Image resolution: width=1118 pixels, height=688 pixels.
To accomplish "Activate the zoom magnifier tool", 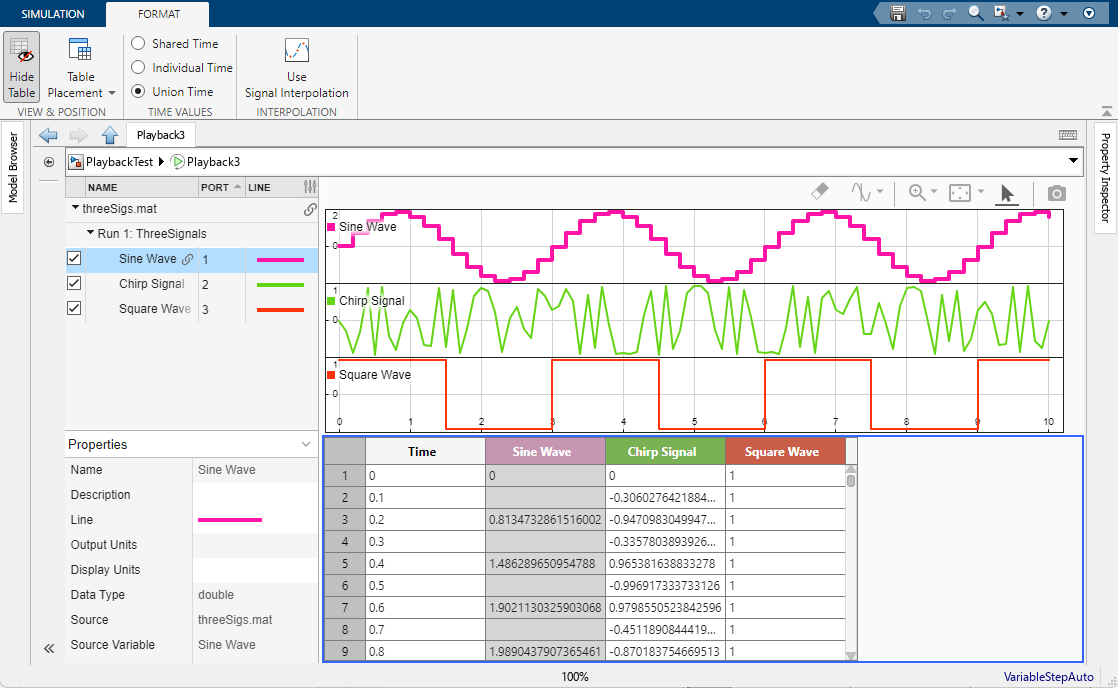I will 918,191.
